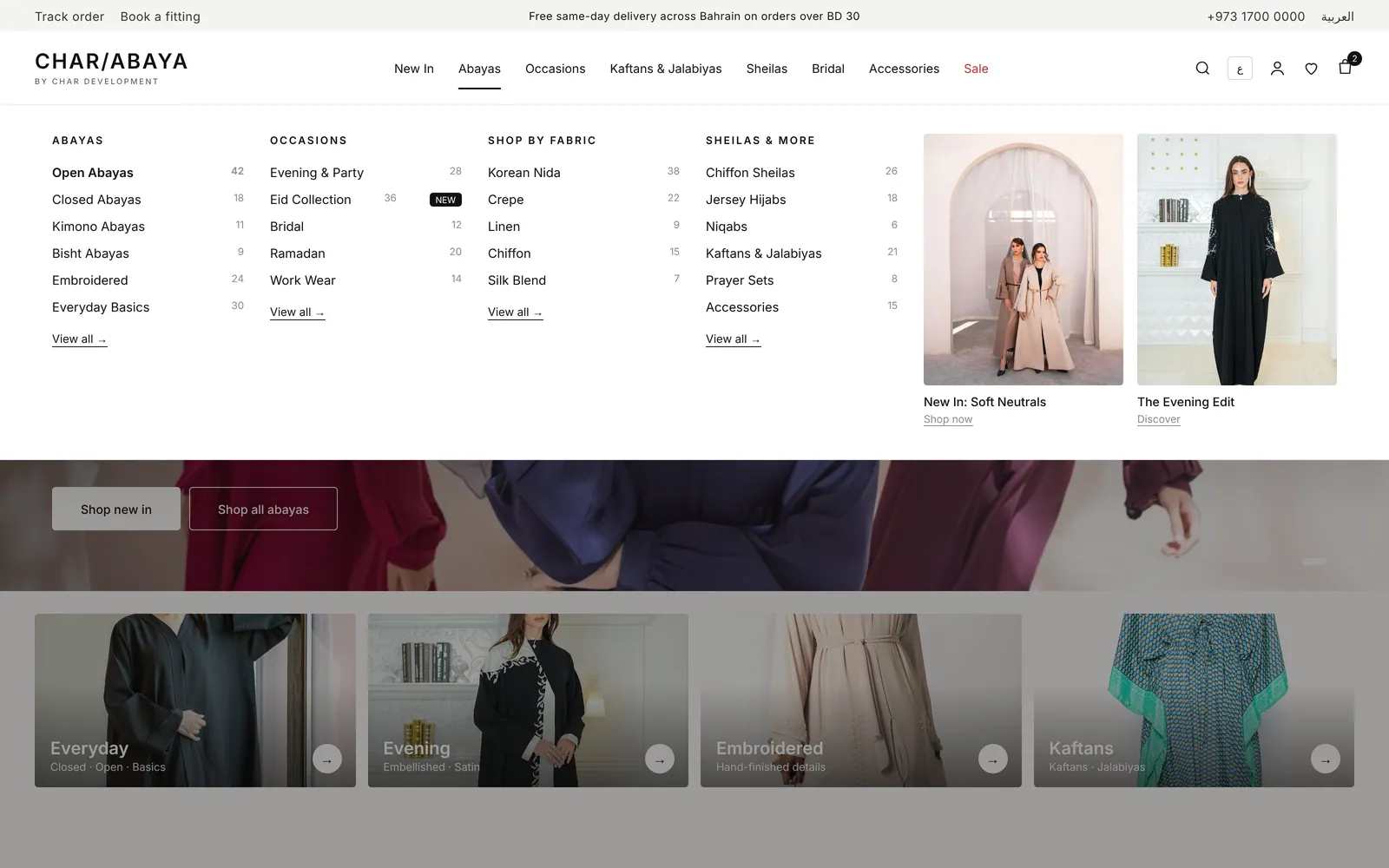Open the Occasions navigation menu
This screenshot has width=1389, height=868.
(556, 69)
